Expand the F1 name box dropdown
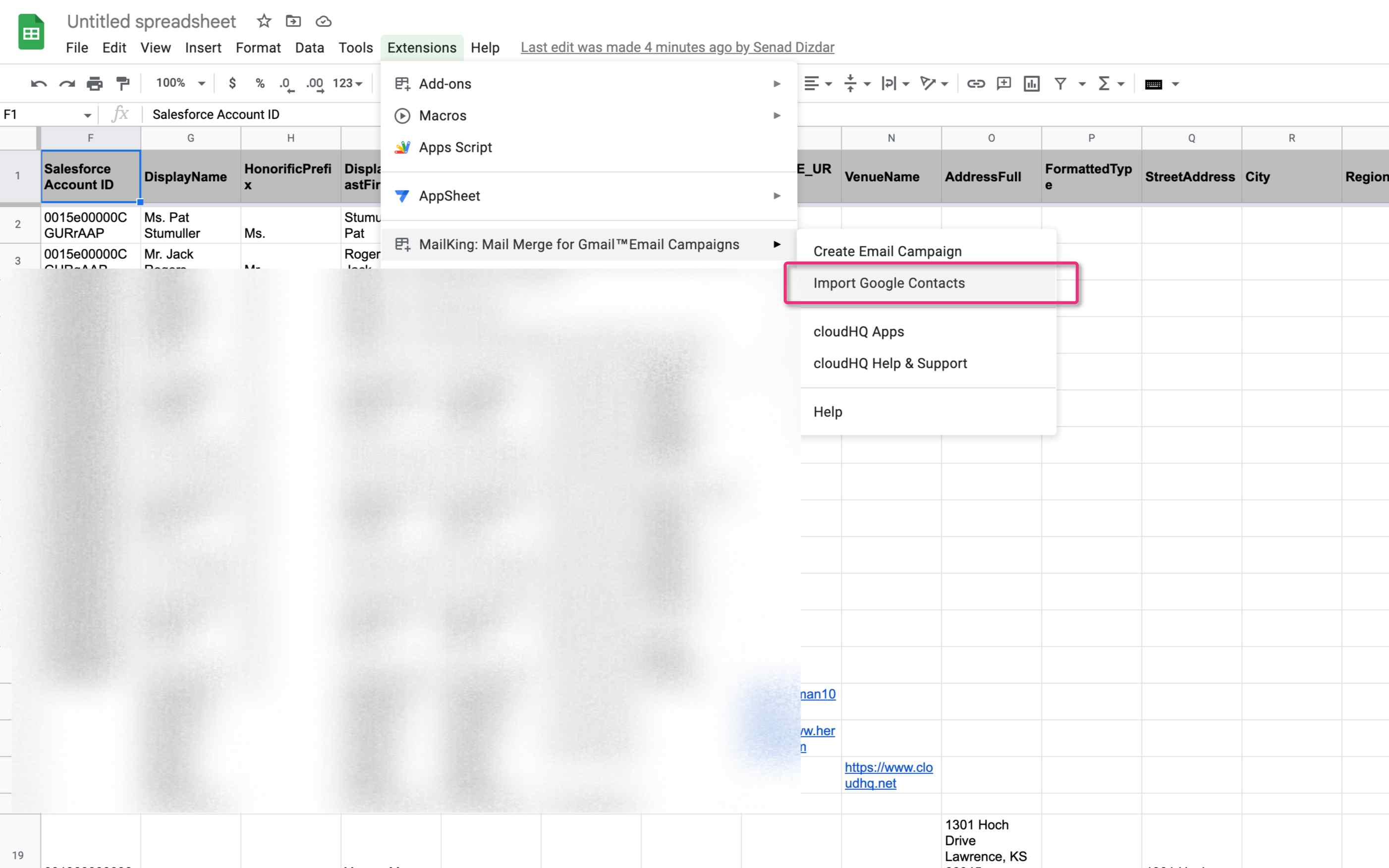The height and width of the screenshot is (868, 1389). (87, 115)
